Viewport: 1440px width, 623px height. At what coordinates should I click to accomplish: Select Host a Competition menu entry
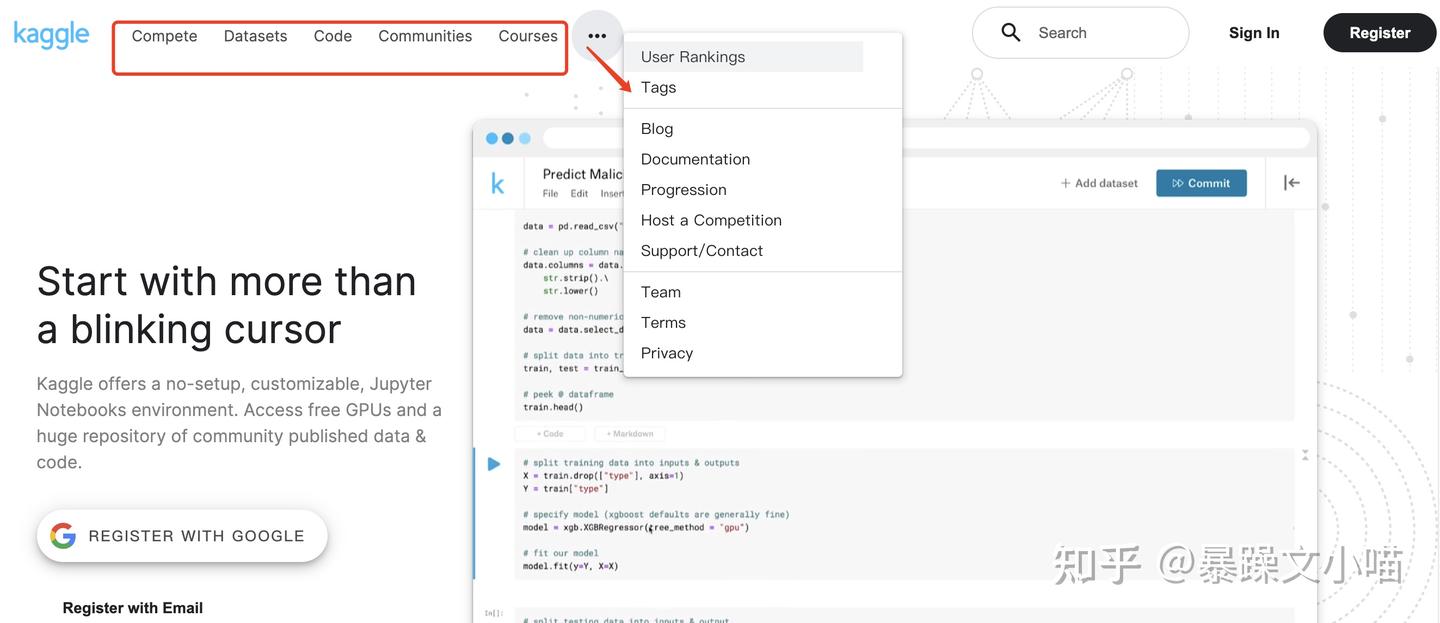pos(711,220)
